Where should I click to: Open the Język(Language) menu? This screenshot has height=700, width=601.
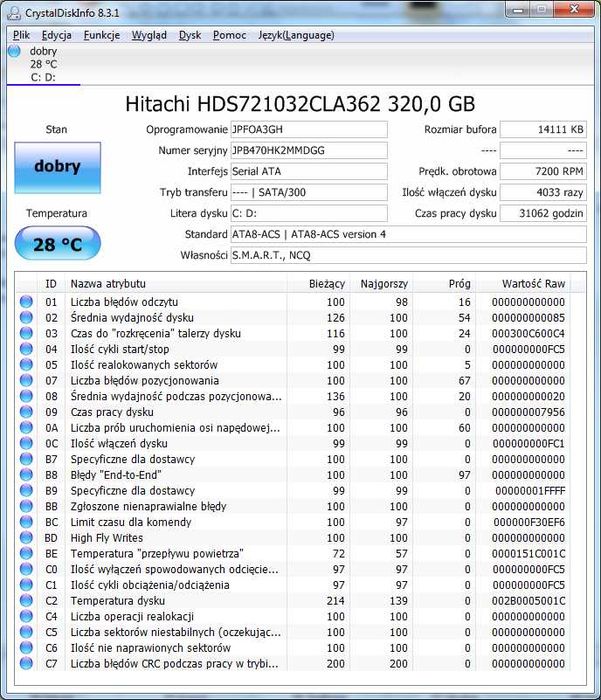296,35
